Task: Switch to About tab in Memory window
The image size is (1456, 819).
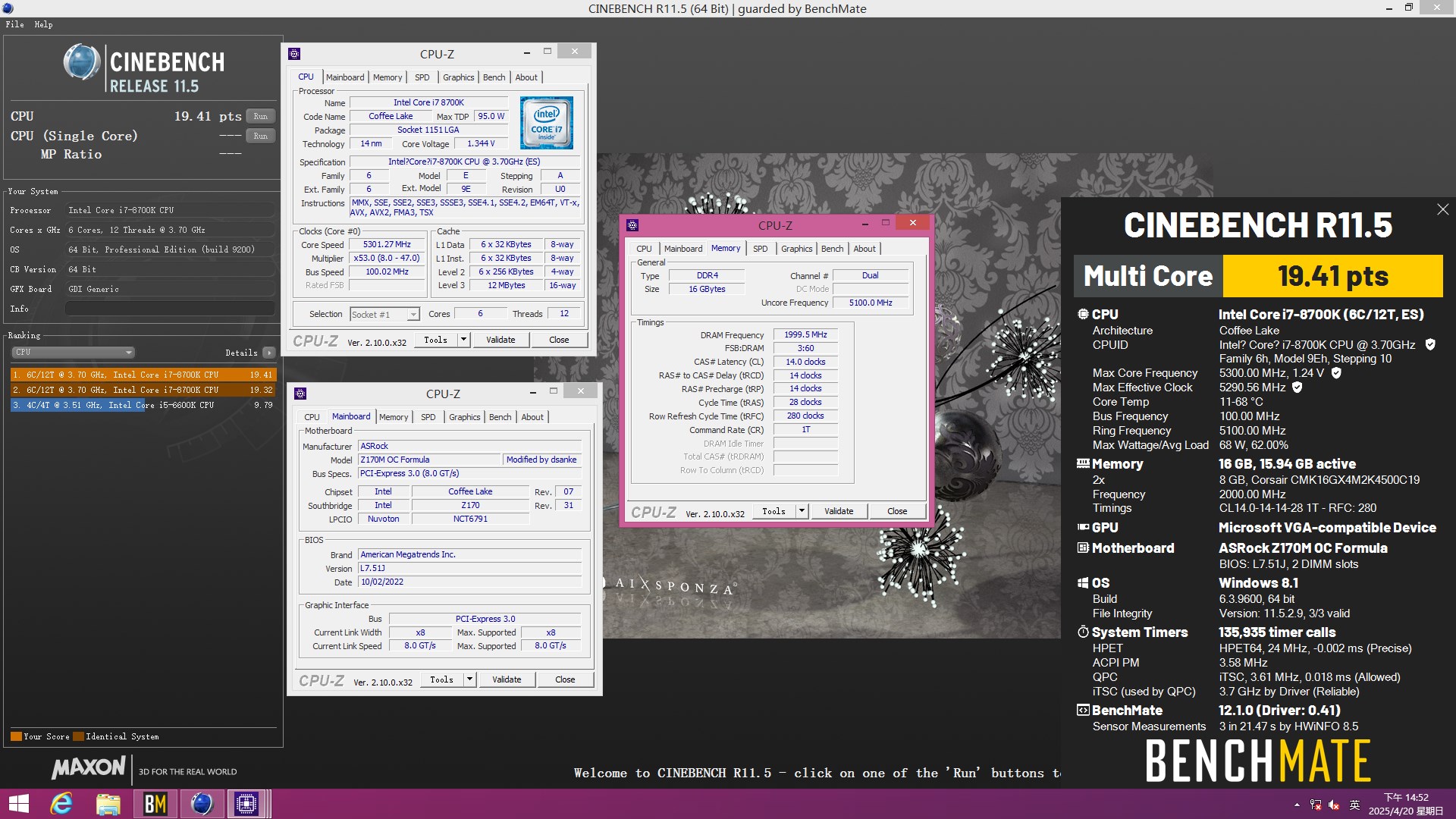Action: coord(864,249)
